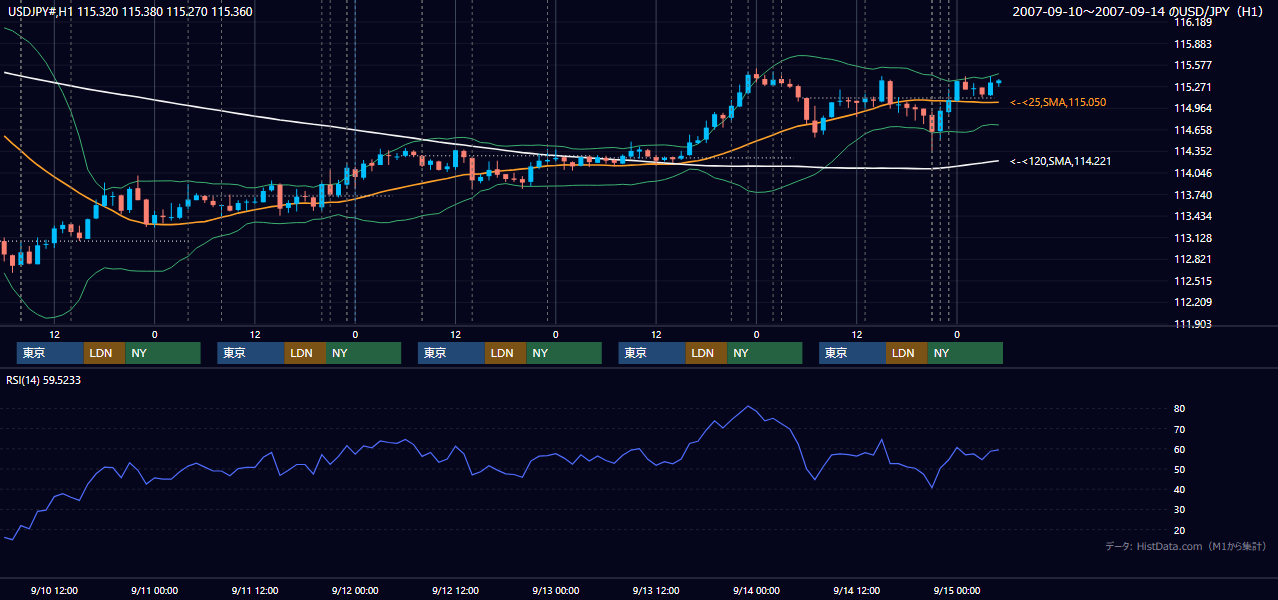The width and height of the screenshot is (1278, 600).
Task: Click price axis label 113.128
Action: tap(1193, 238)
